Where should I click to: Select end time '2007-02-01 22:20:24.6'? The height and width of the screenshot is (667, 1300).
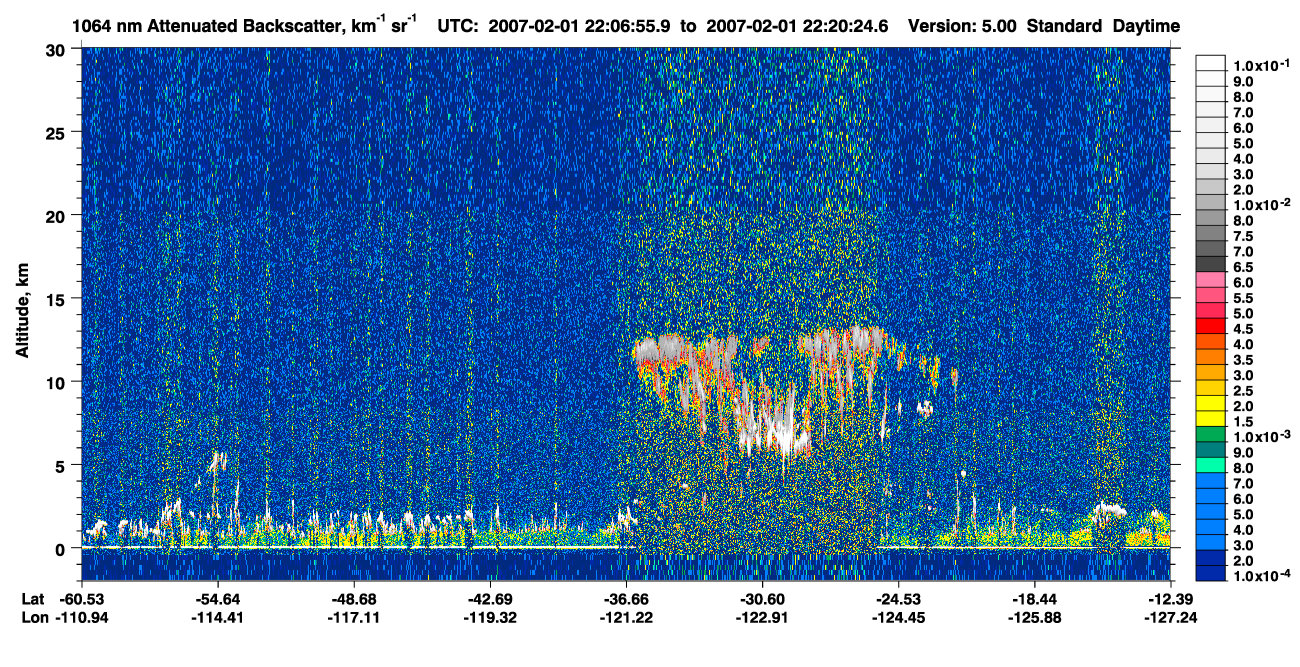[797, 26]
